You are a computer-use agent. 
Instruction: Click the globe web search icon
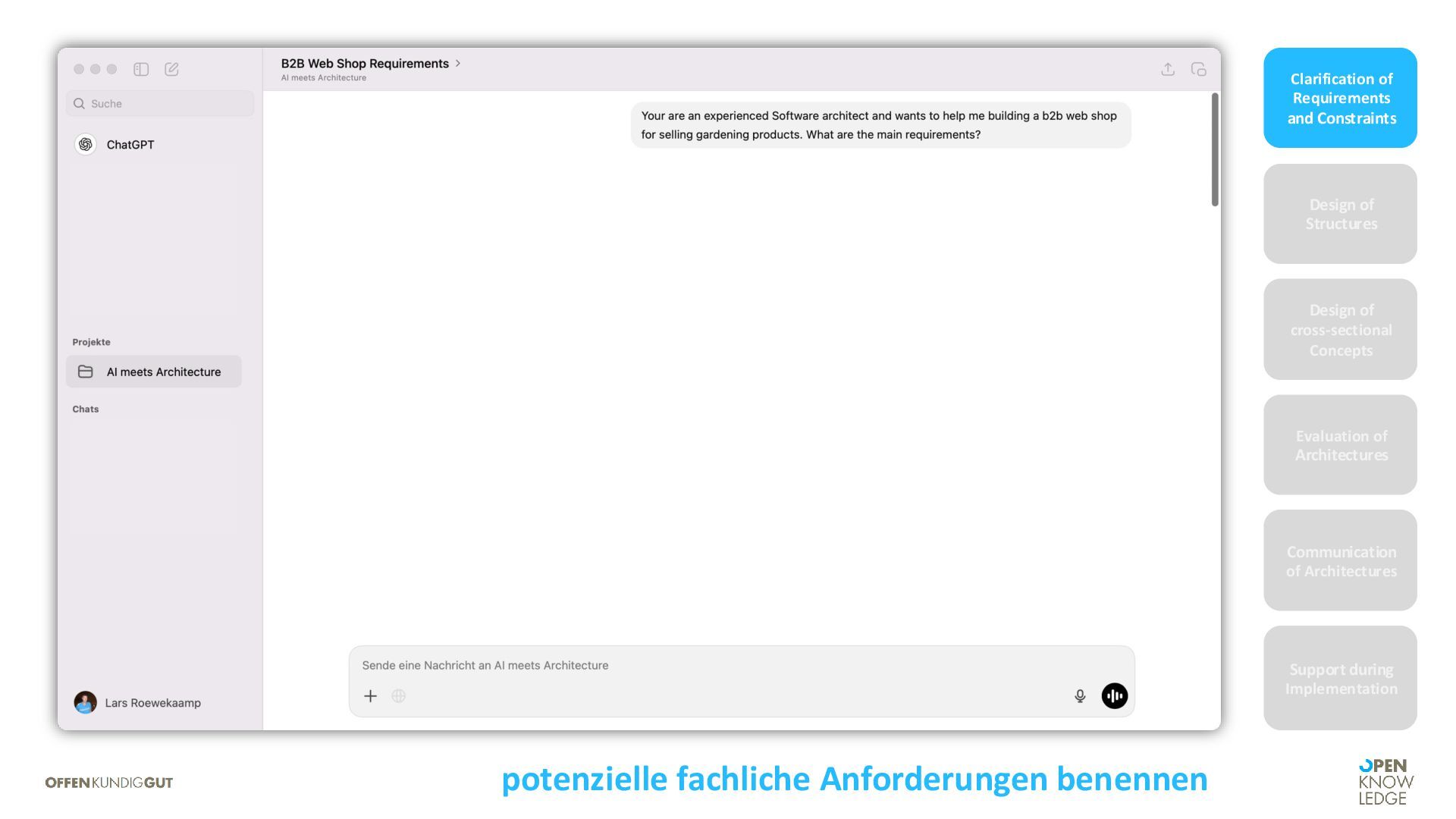click(x=398, y=695)
